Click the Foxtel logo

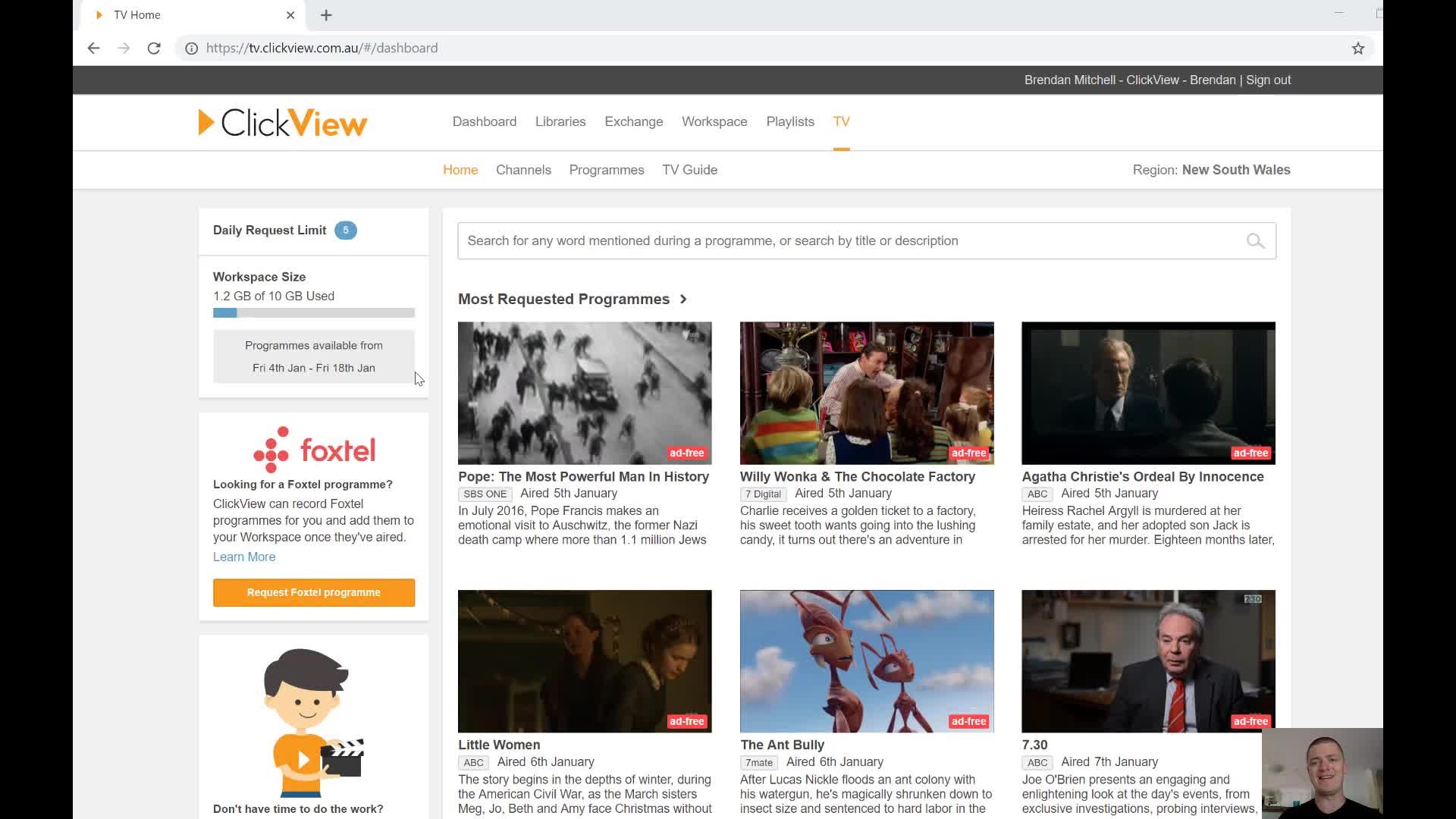click(314, 449)
